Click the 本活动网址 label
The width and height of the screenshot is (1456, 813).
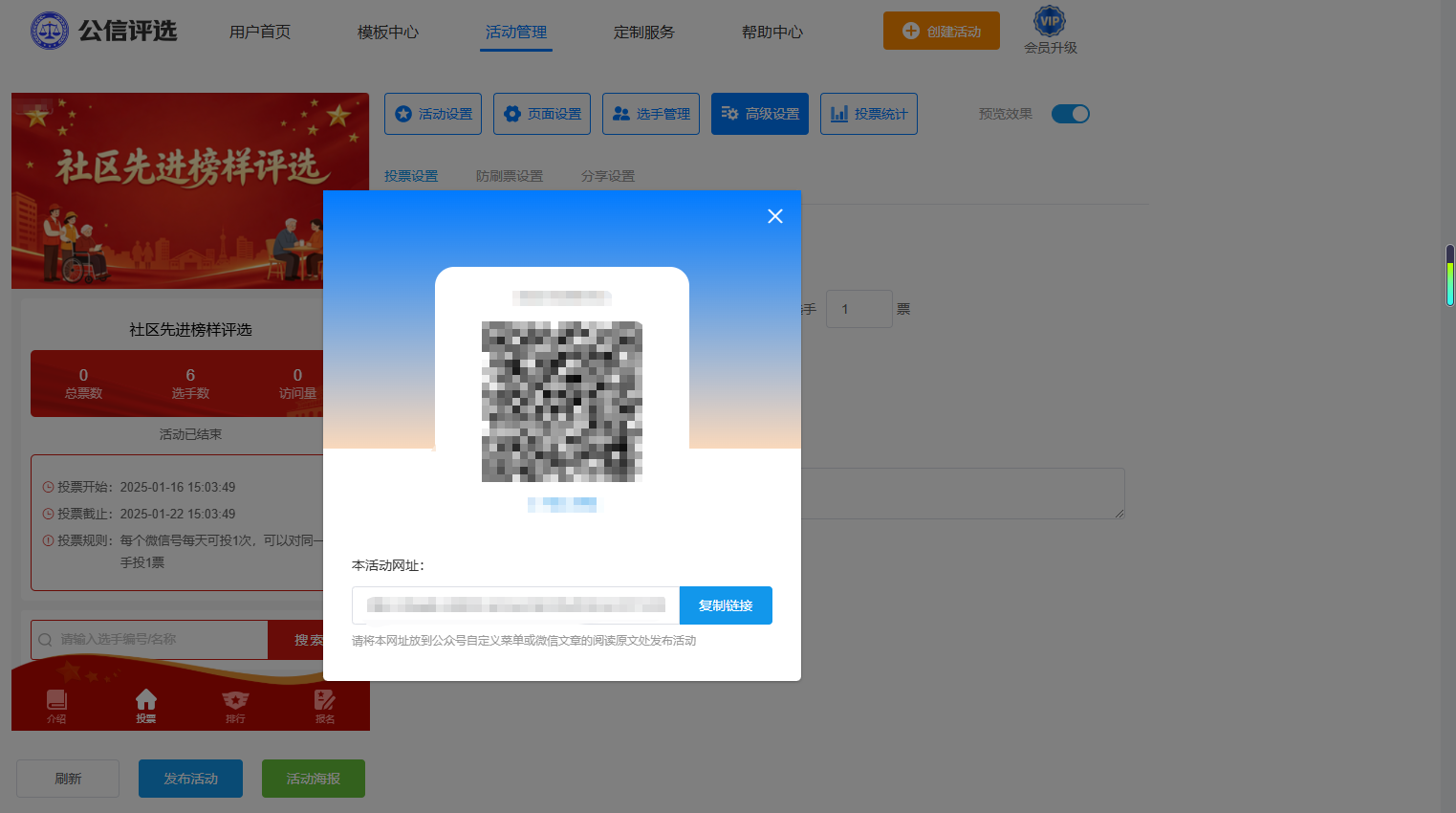click(x=388, y=565)
